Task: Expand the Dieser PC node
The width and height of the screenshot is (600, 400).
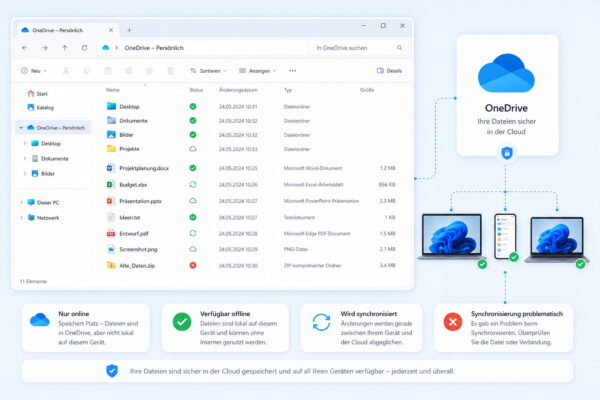Action: pyautogui.click(x=21, y=202)
